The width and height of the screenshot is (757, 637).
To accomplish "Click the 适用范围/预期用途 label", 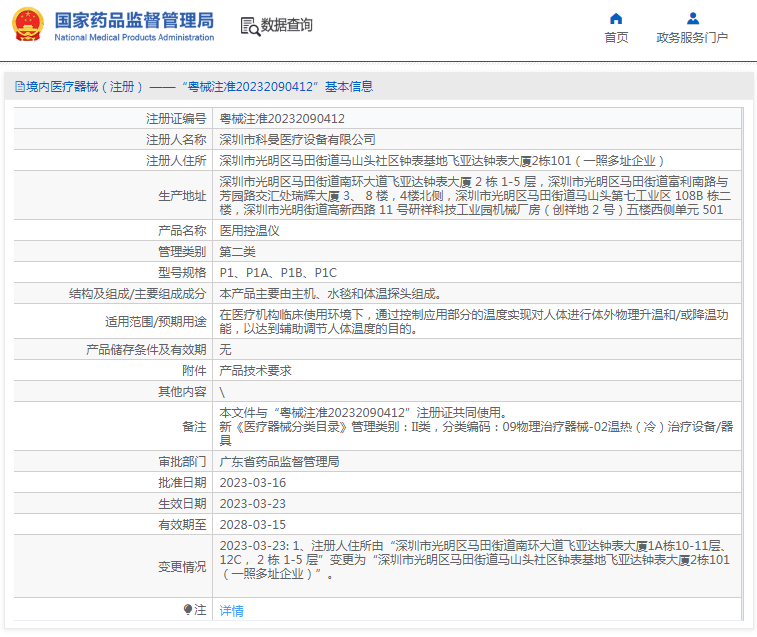I will (156, 322).
